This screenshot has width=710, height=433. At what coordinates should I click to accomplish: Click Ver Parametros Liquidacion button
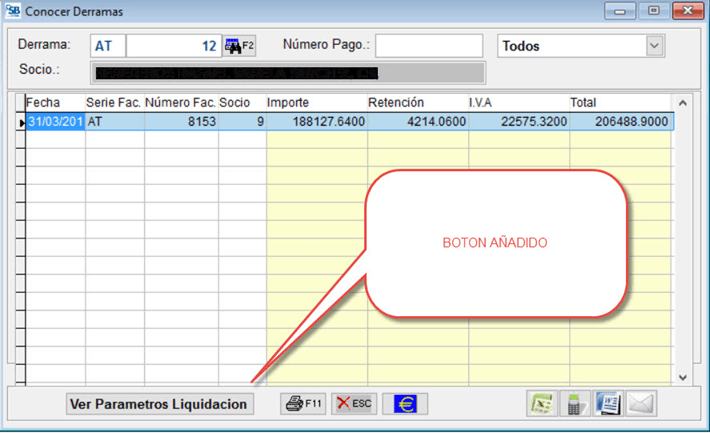pyautogui.click(x=159, y=404)
